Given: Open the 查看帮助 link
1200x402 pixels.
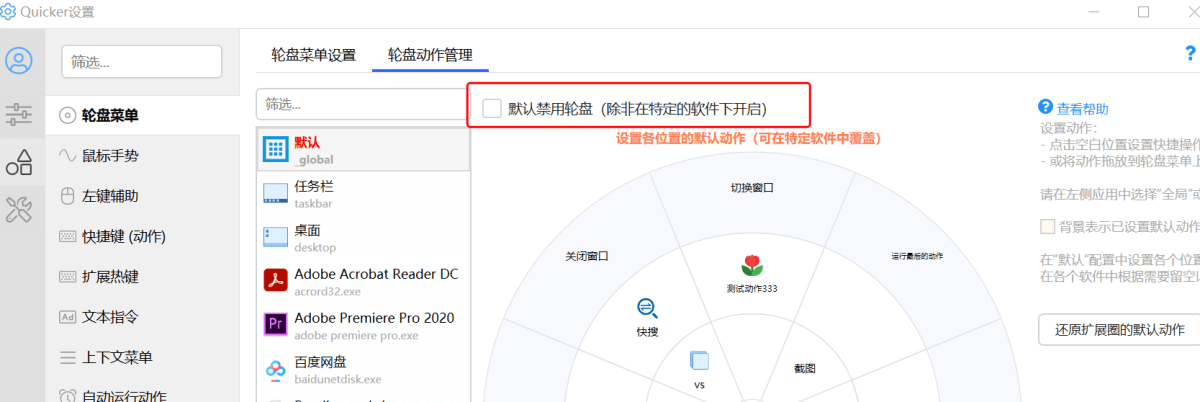Looking at the screenshot, I should click(x=1083, y=109).
